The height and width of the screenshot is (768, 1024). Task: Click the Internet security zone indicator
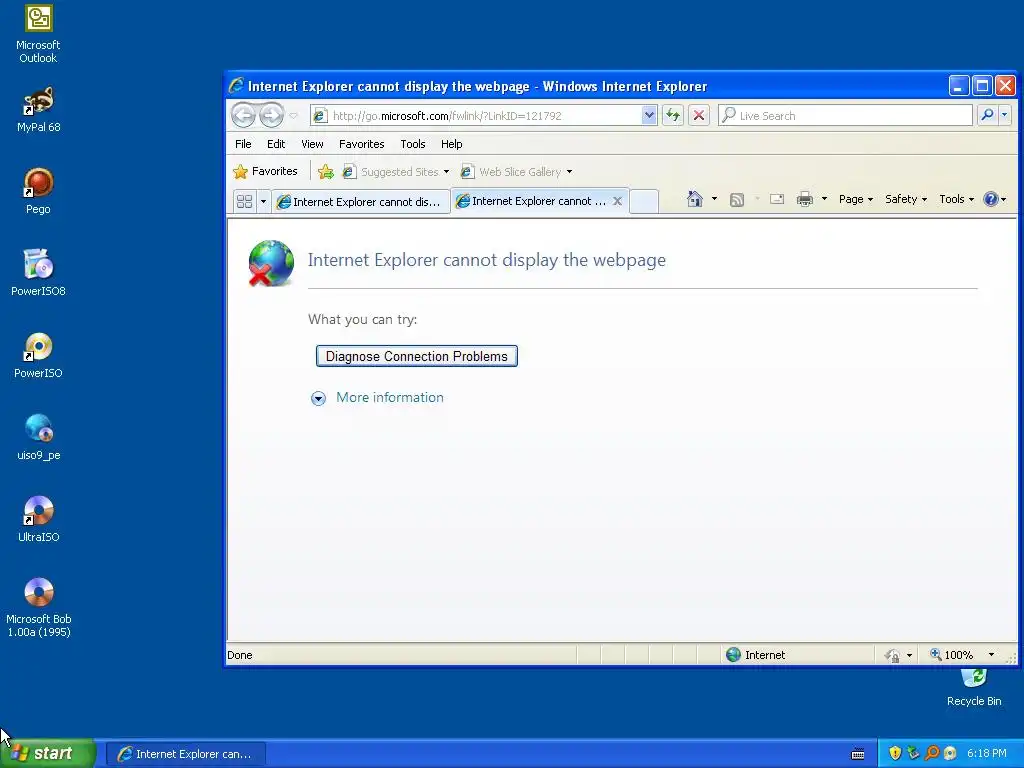(x=756, y=654)
